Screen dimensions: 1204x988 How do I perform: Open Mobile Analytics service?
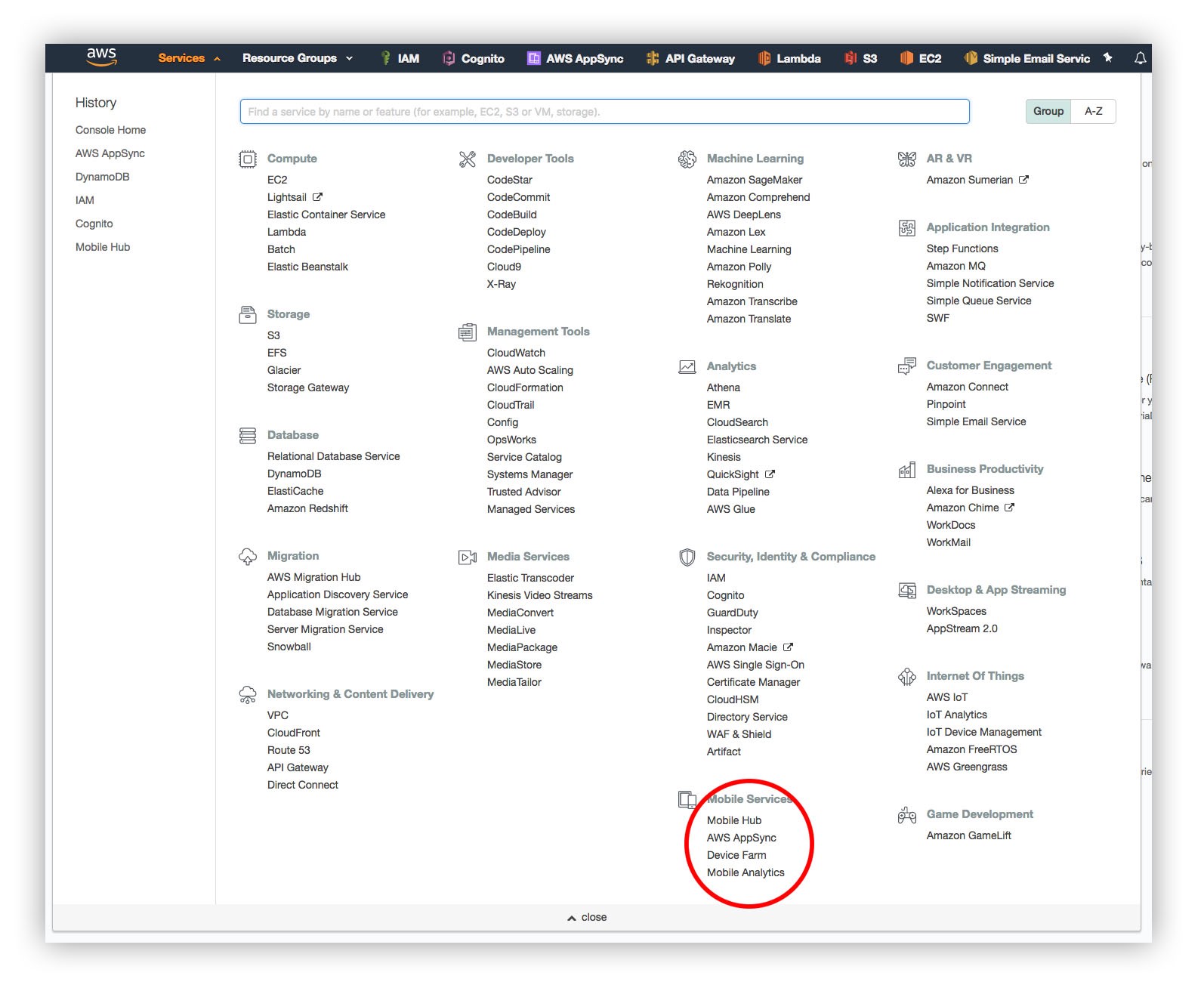[746, 872]
